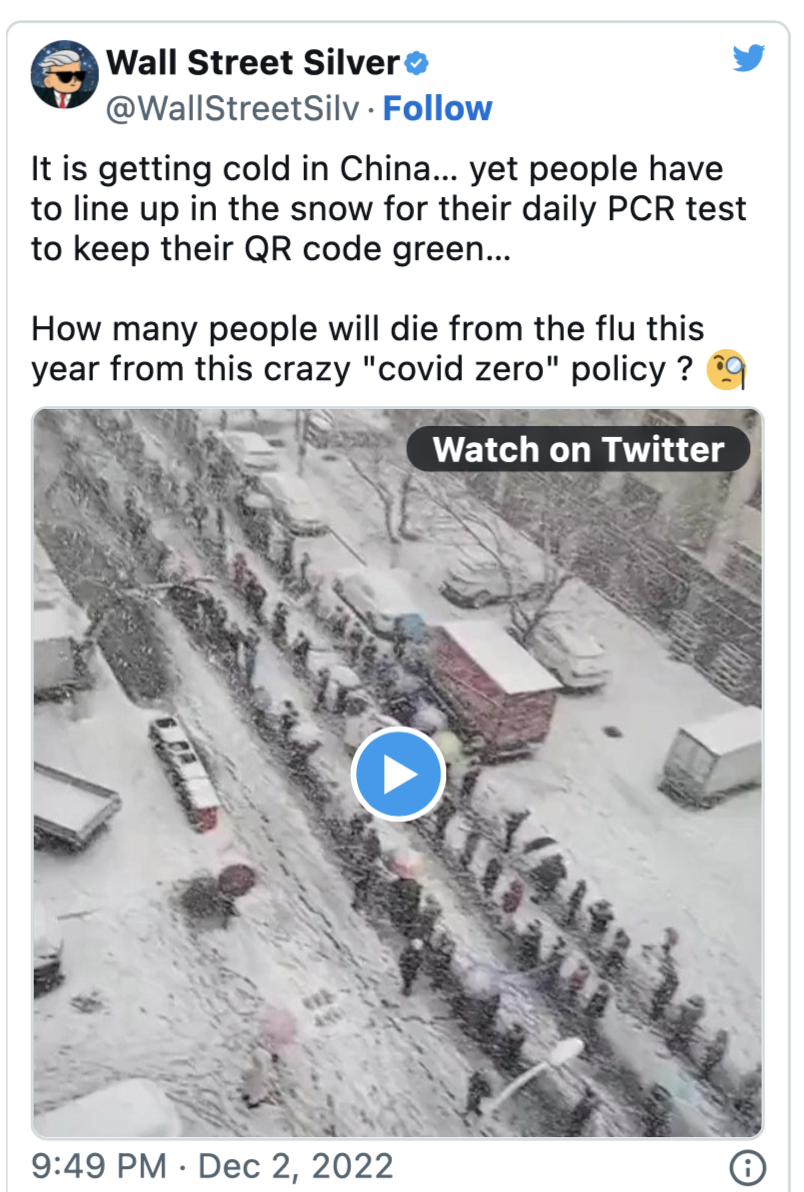Click the dark red umbrella in the snow
The image size is (804, 1192).
(x=236, y=880)
